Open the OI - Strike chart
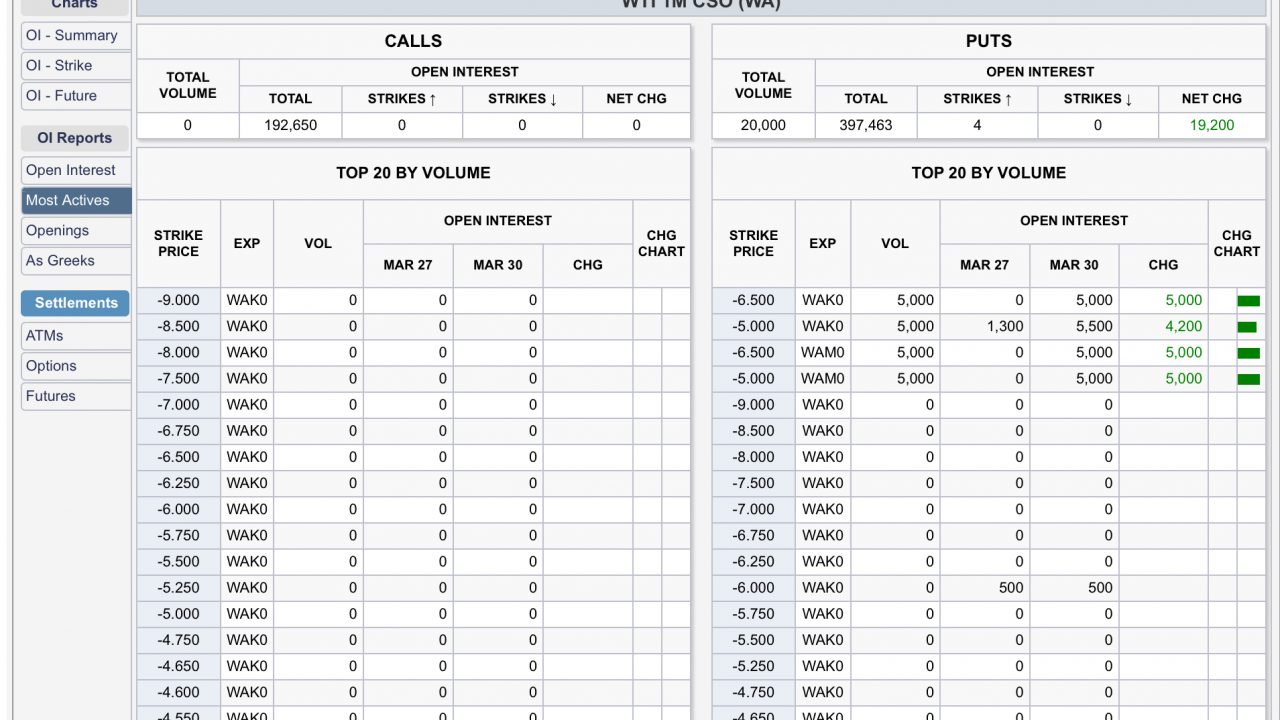Image resolution: width=1280 pixels, height=720 pixels. click(x=76, y=65)
